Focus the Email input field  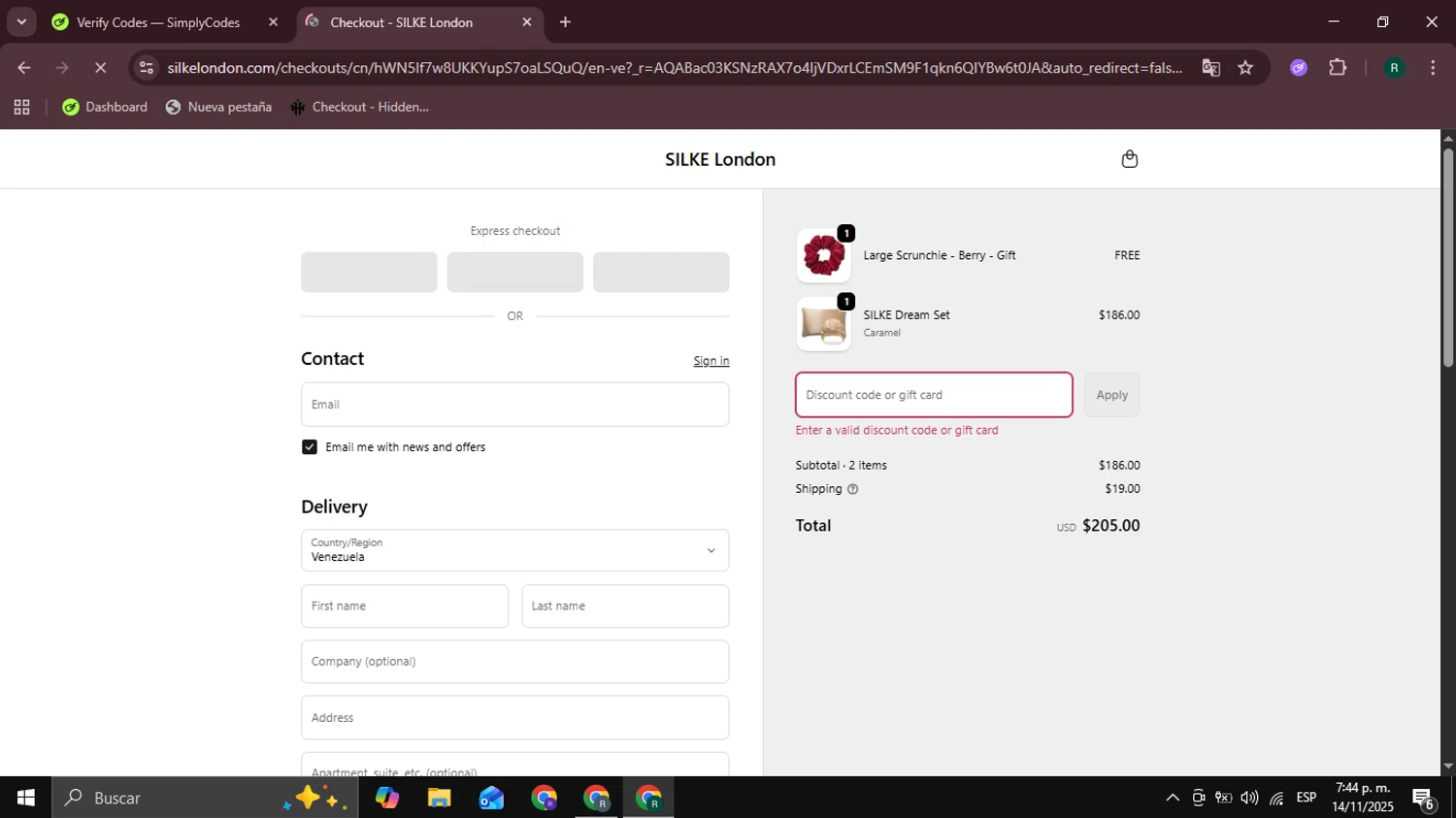[x=514, y=405]
